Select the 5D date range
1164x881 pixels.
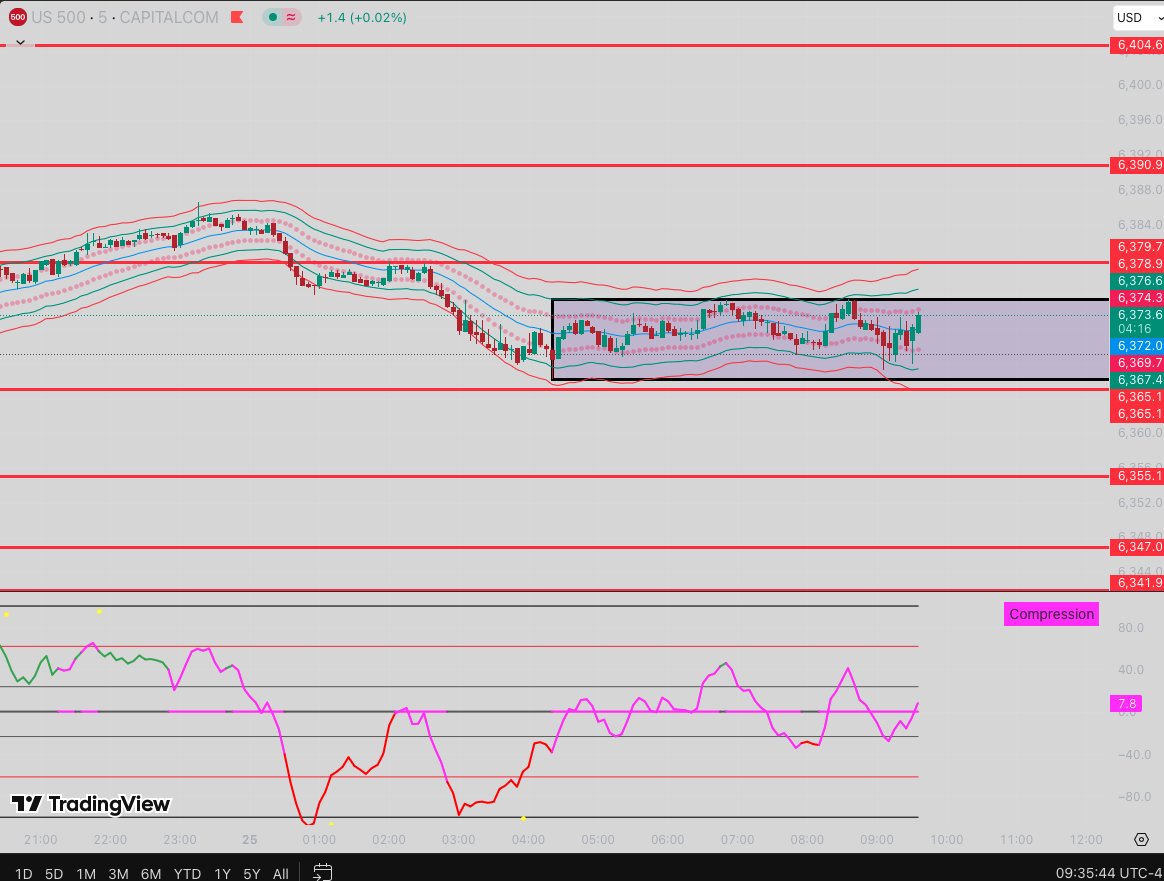pos(53,874)
